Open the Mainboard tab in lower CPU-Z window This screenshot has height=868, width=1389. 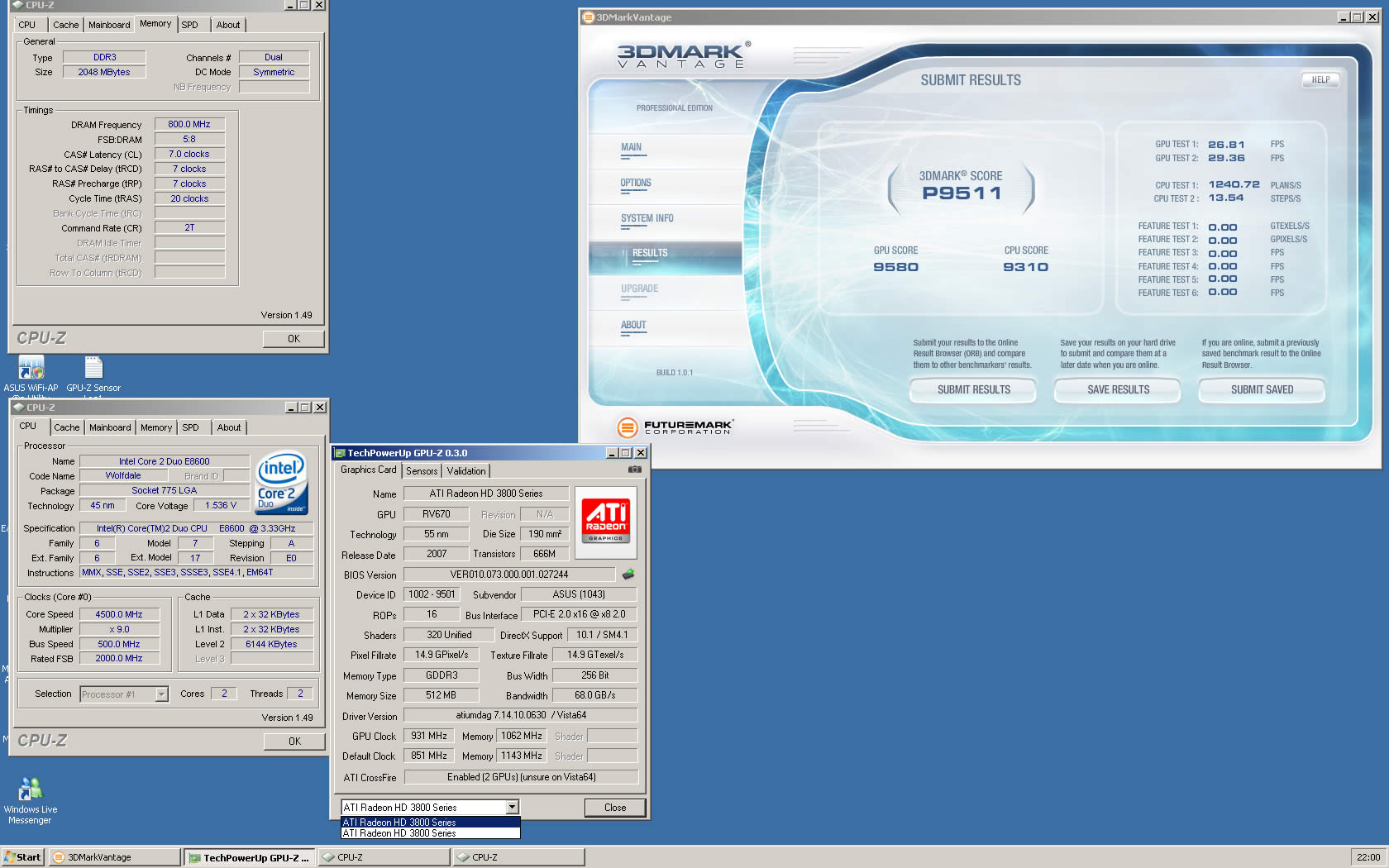(110, 427)
